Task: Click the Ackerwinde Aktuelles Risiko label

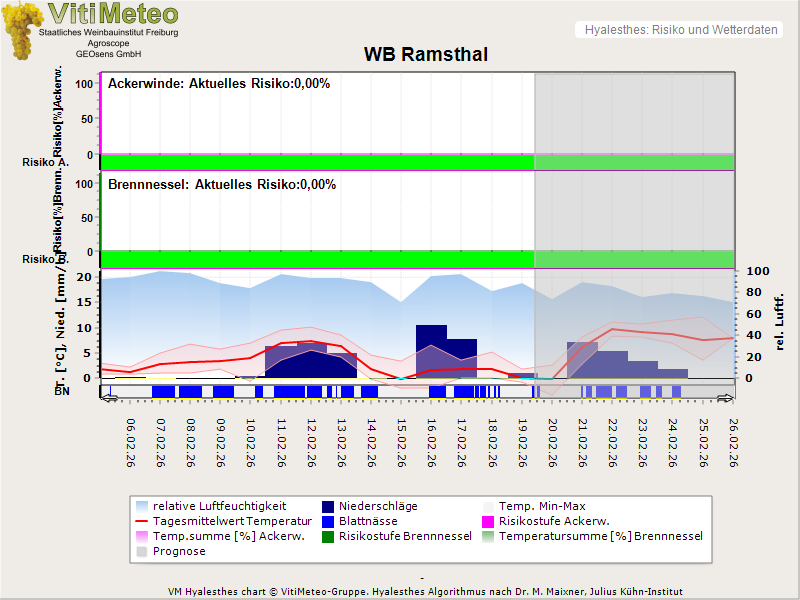Action: [219, 84]
